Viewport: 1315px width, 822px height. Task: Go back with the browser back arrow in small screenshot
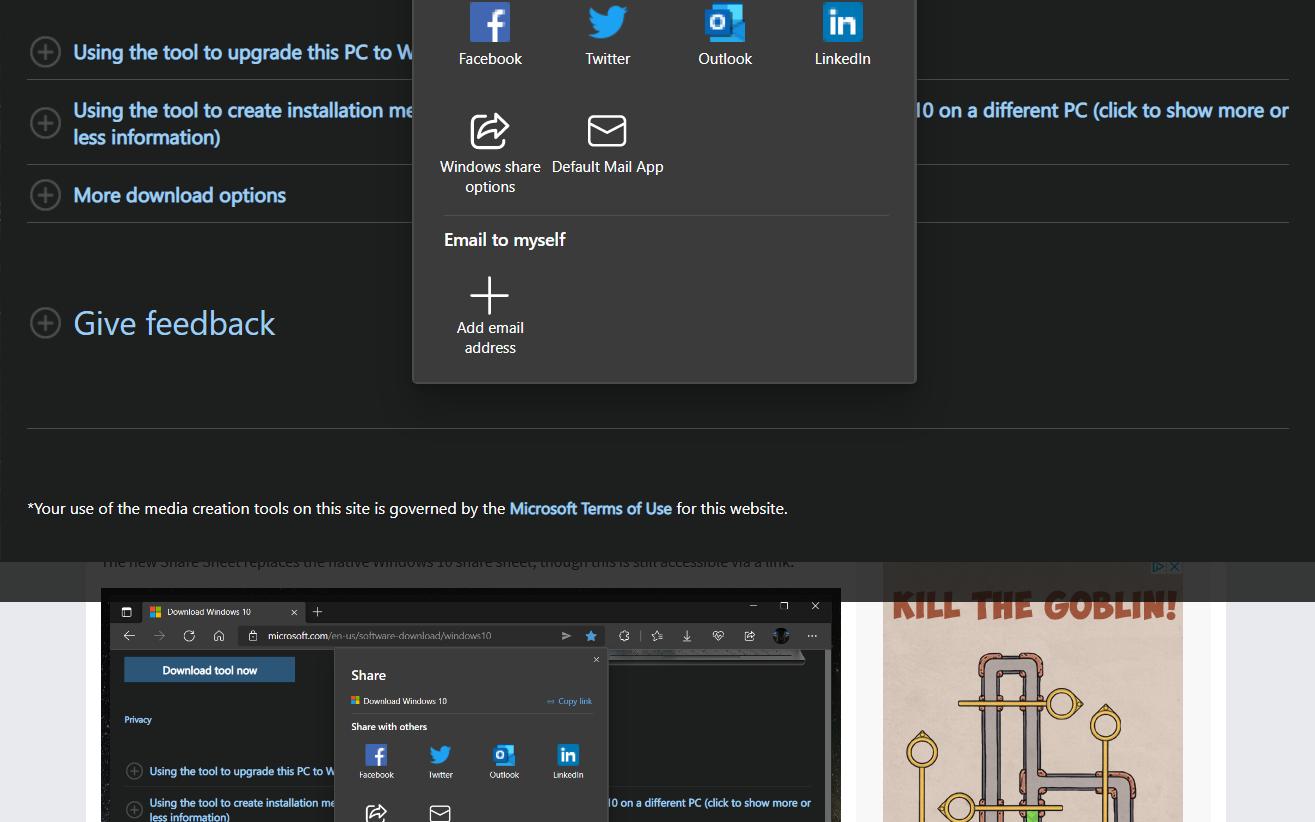pyautogui.click(x=129, y=635)
